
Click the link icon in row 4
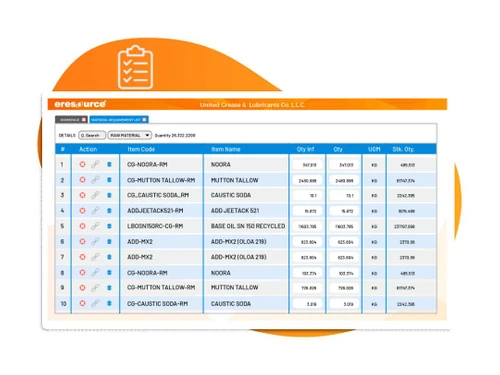[95, 211]
